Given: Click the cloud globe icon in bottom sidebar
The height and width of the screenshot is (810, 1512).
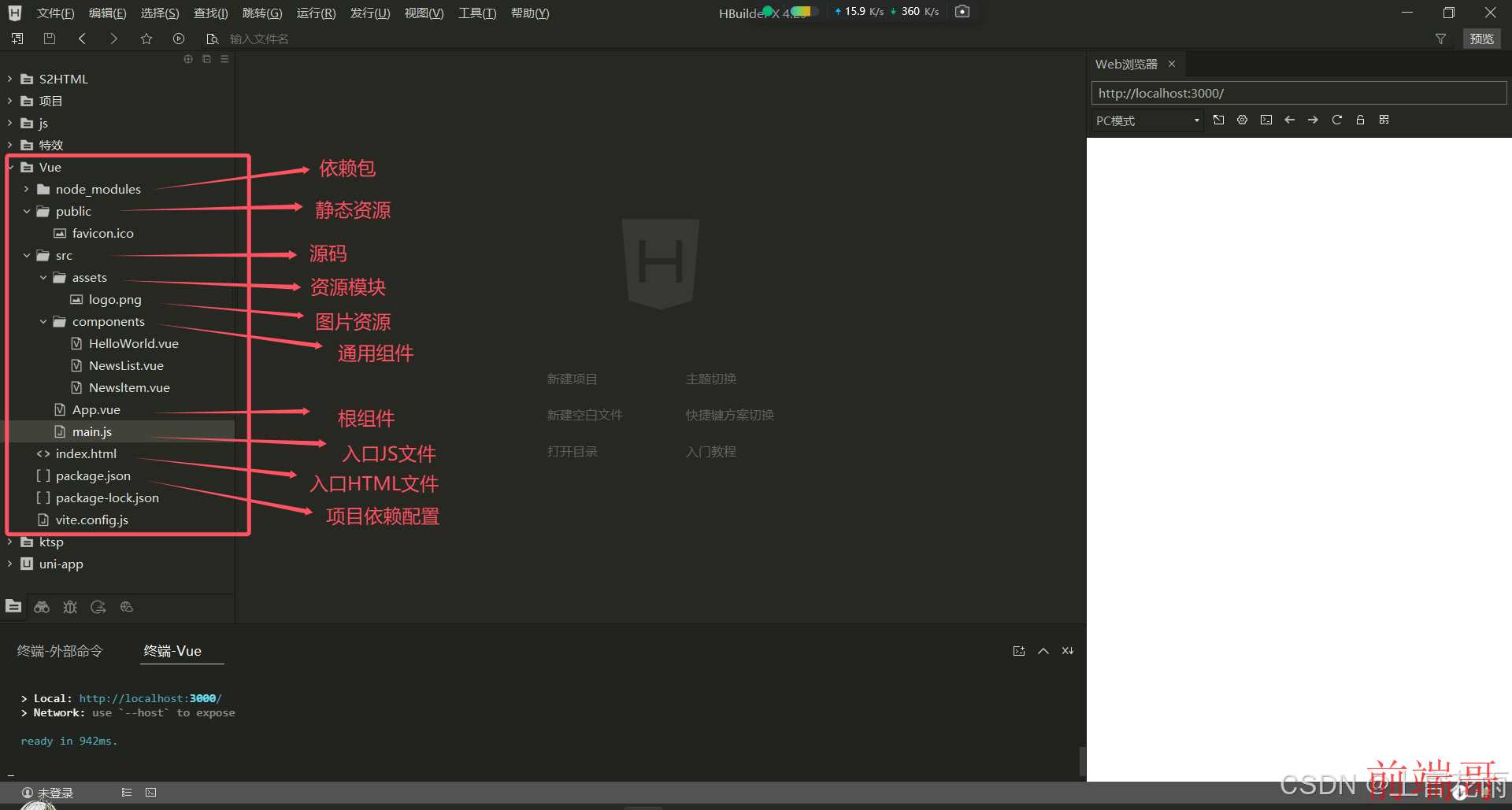Looking at the screenshot, I should coord(127,607).
